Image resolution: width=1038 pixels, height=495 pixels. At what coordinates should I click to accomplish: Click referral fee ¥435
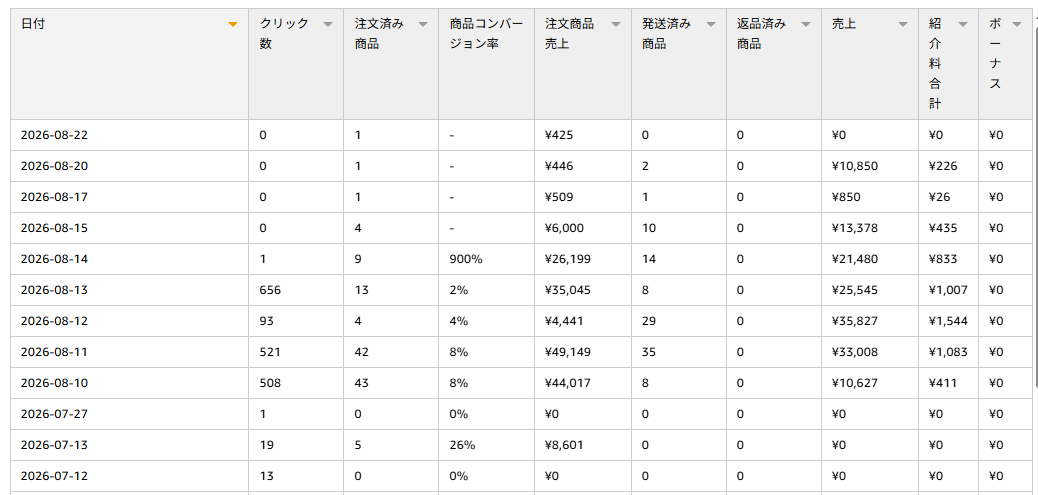click(x=943, y=228)
